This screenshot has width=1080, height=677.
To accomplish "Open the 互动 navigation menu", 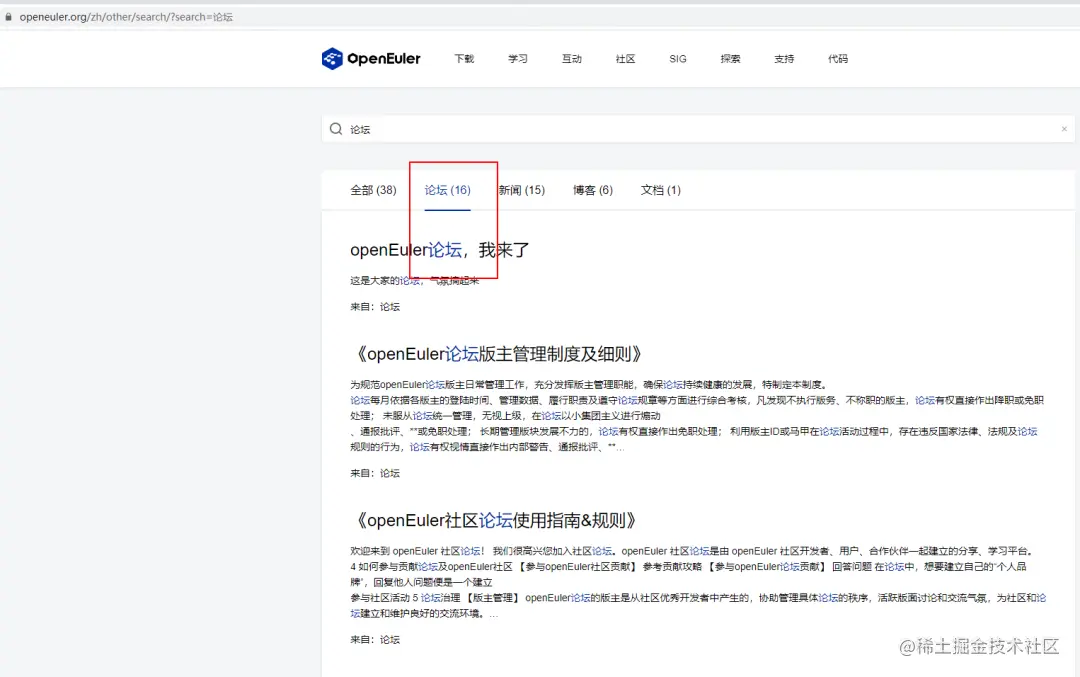I will click(x=571, y=60).
